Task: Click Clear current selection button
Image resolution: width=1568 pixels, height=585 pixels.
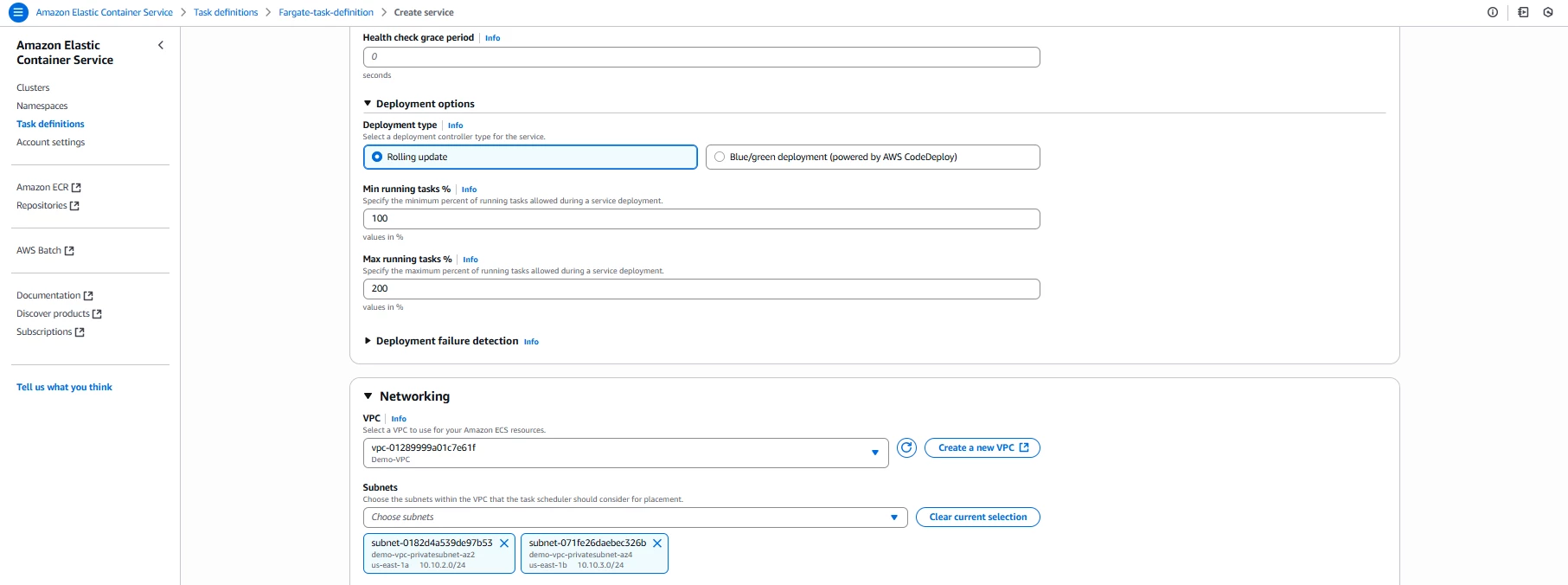Action: pyautogui.click(x=978, y=517)
